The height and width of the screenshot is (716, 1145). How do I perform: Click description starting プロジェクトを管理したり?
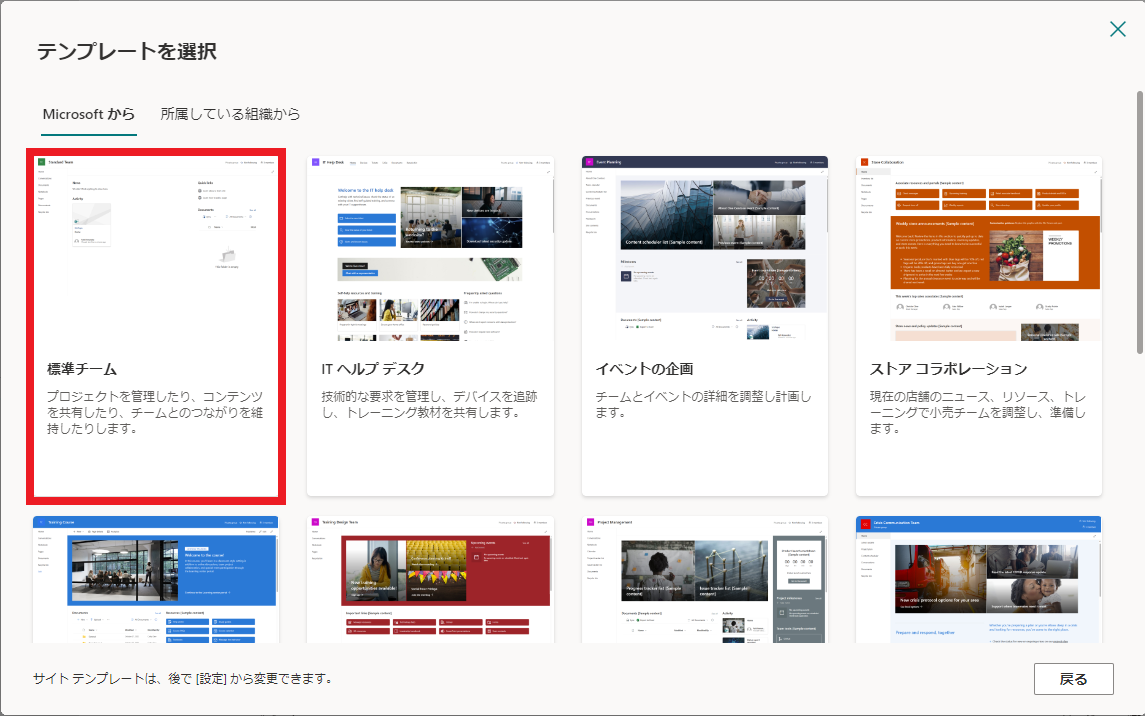pyautogui.click(x=155, y=412)
